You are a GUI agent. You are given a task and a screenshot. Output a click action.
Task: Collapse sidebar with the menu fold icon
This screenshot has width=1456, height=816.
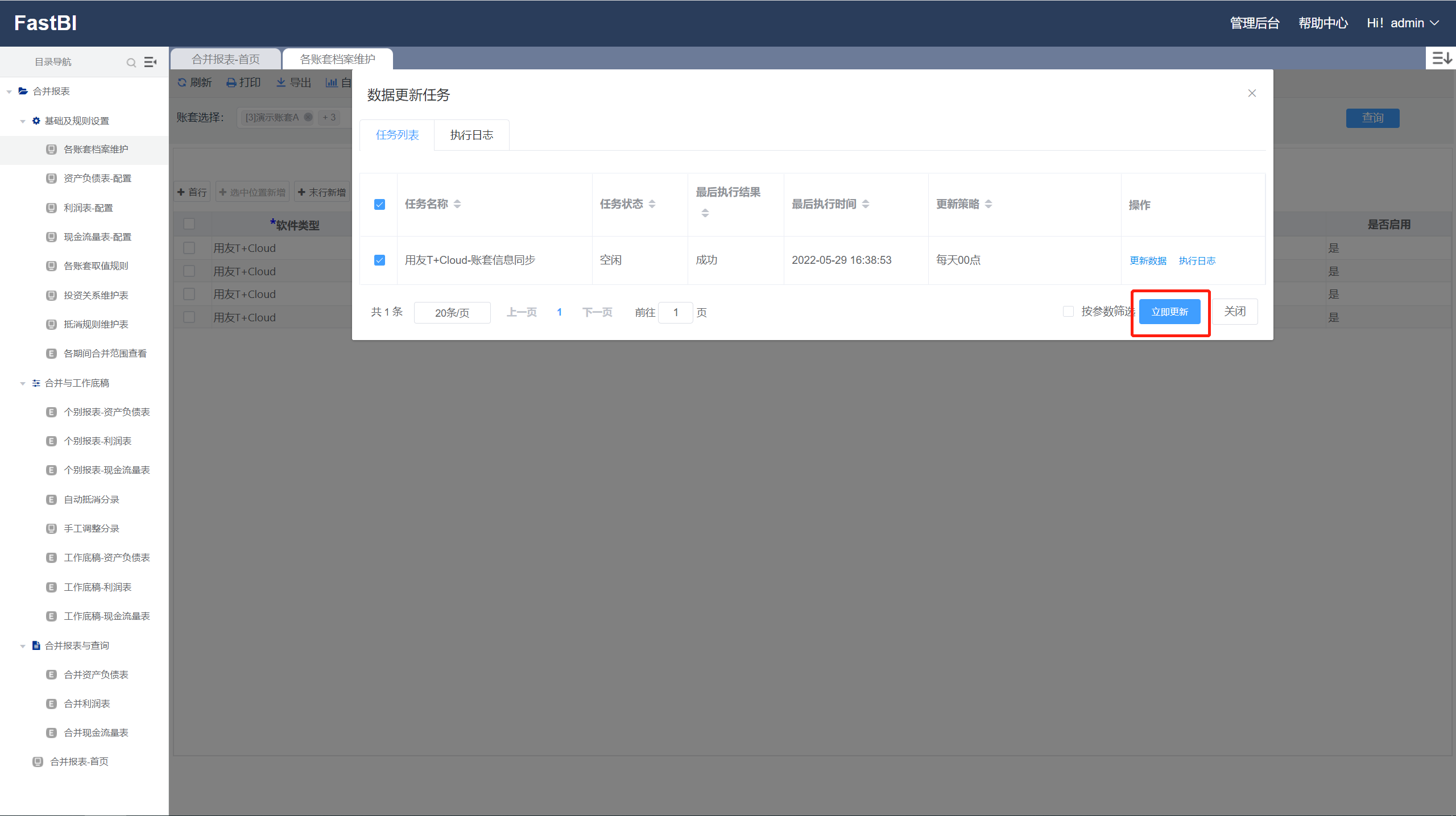pyautogui.click(x=150, y=62)
